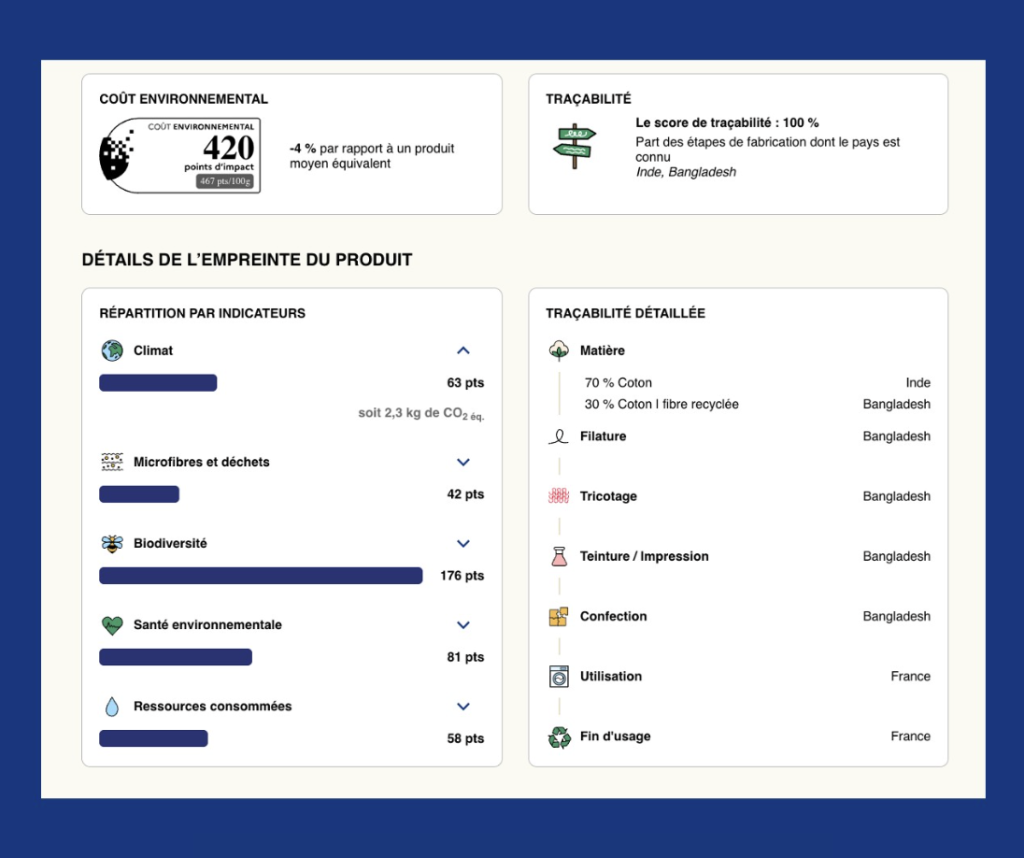Collapse the Climat indicator section
This screenshot has height=858, width=1024.
(463, 351)
